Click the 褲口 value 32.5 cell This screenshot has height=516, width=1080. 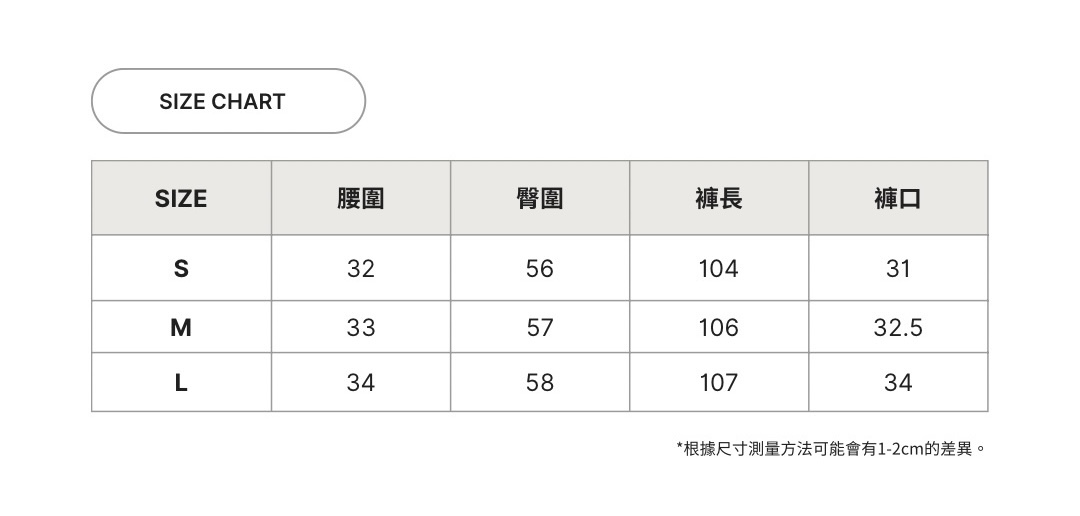point(898,328)
